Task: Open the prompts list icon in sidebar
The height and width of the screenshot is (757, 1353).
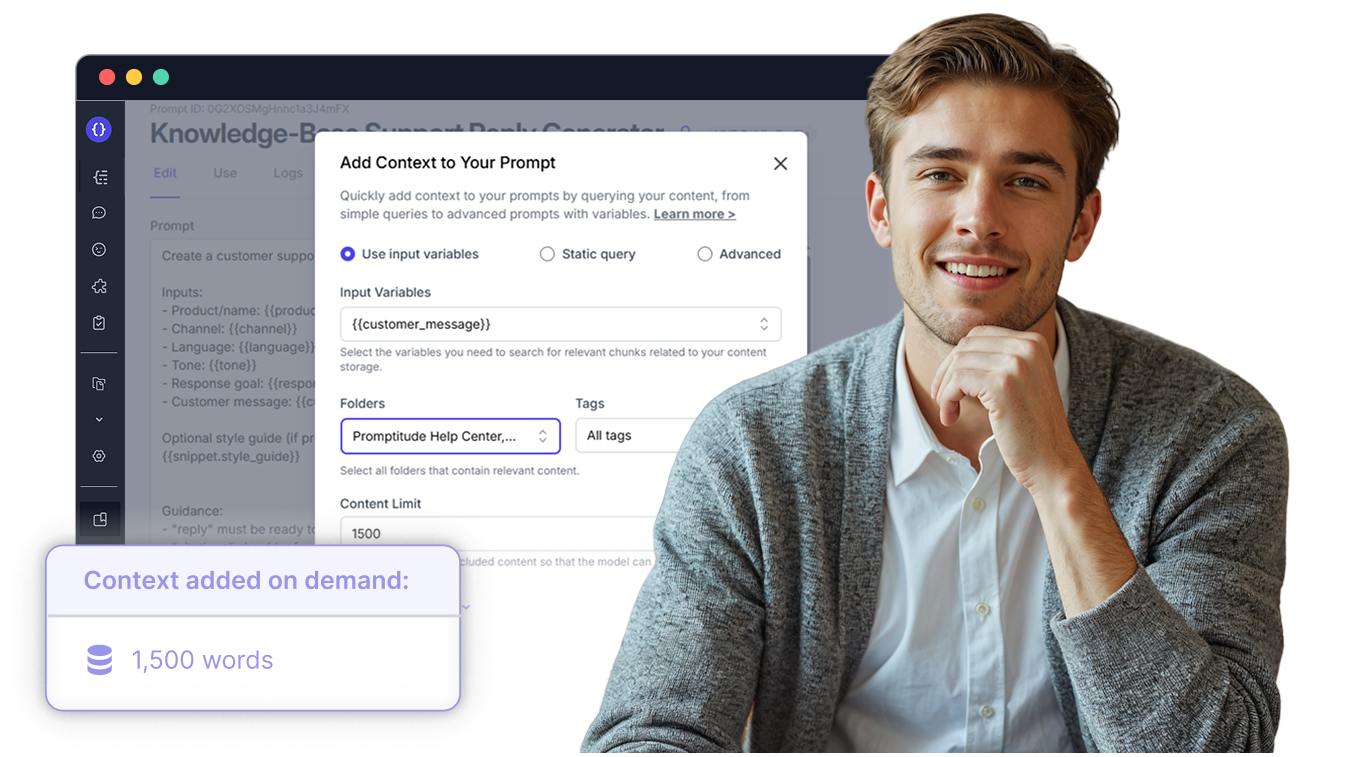Action: point(100,177)
